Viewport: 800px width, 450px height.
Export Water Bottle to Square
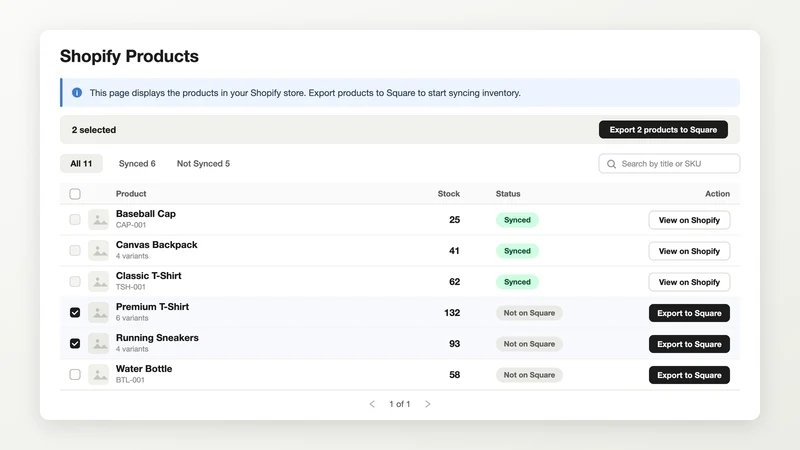point(689,375)
